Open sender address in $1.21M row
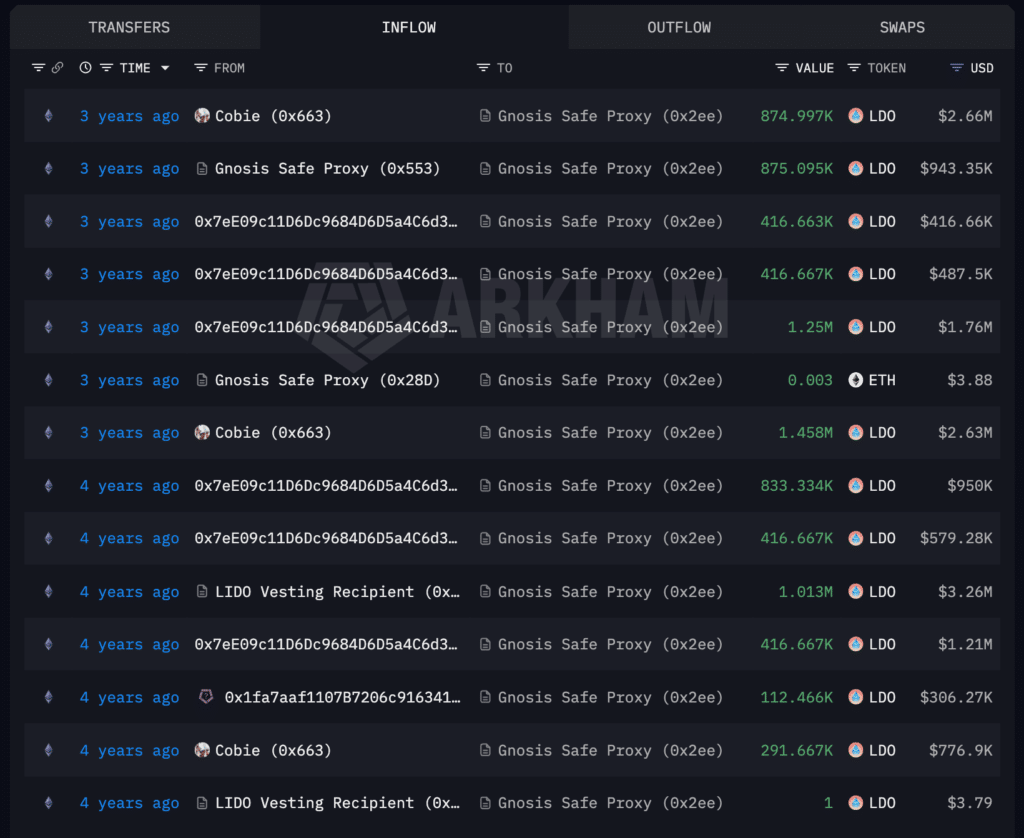Screen dimensions: 1024x838 (x=326, y=645)
